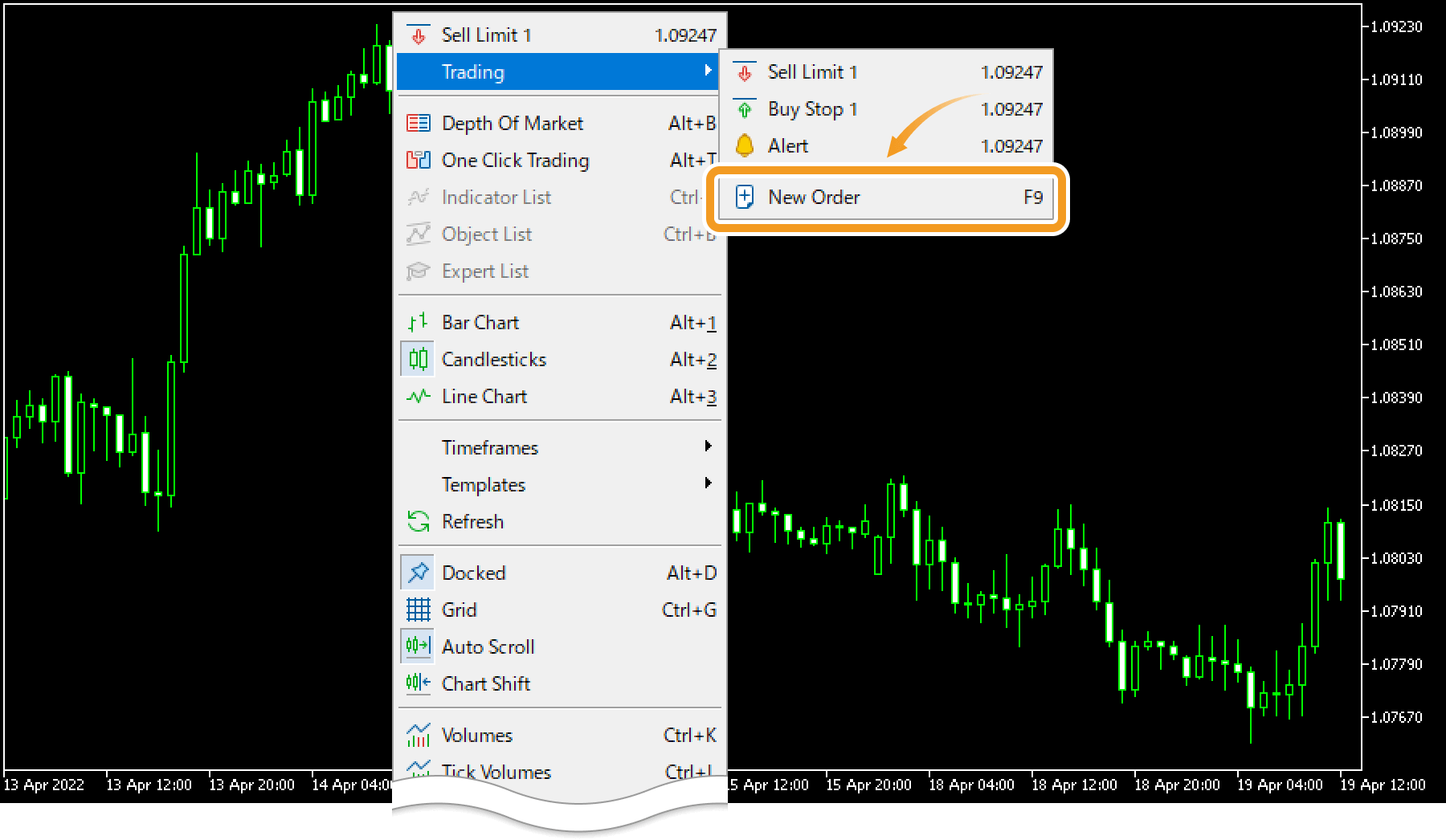Click the Line Chart icon
Image resolution: width=1446 pixels, height=840 pixels.
[418, 396]
